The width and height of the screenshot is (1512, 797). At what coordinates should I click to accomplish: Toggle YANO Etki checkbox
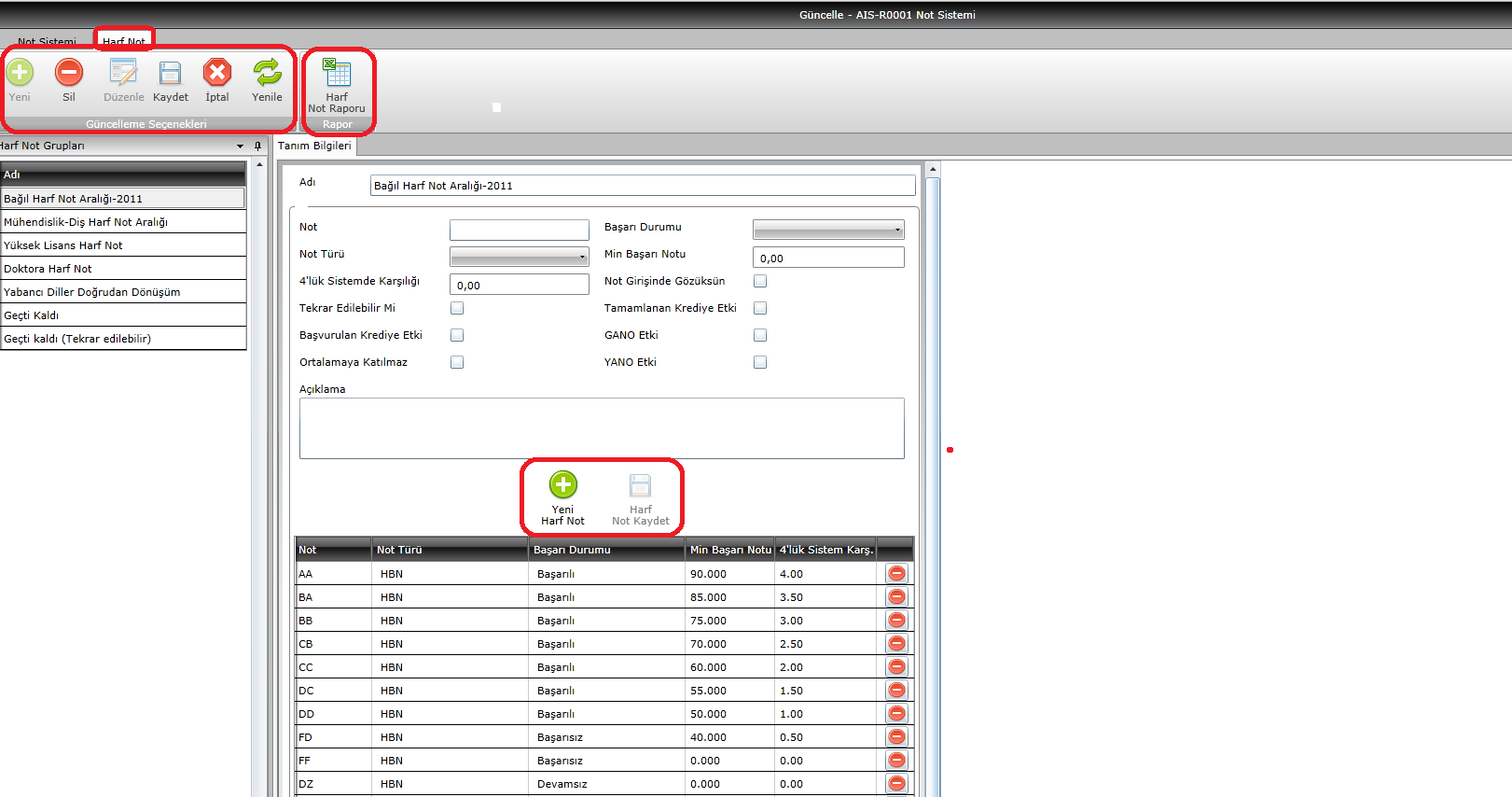click(x=760, y=362)
